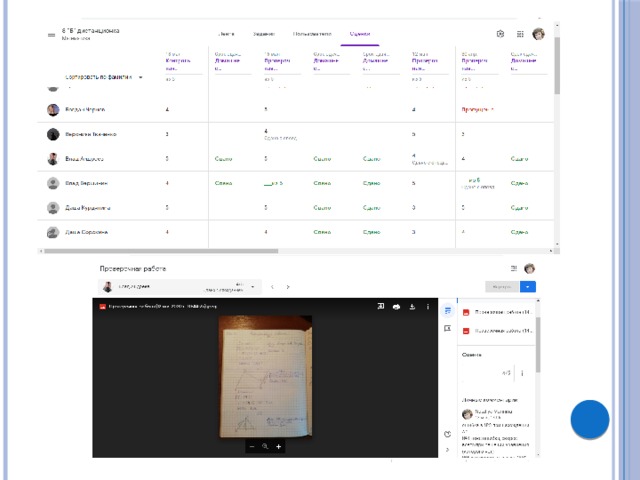
Task: Click the history icon in the grading sidebar
Action: [447, 434]
